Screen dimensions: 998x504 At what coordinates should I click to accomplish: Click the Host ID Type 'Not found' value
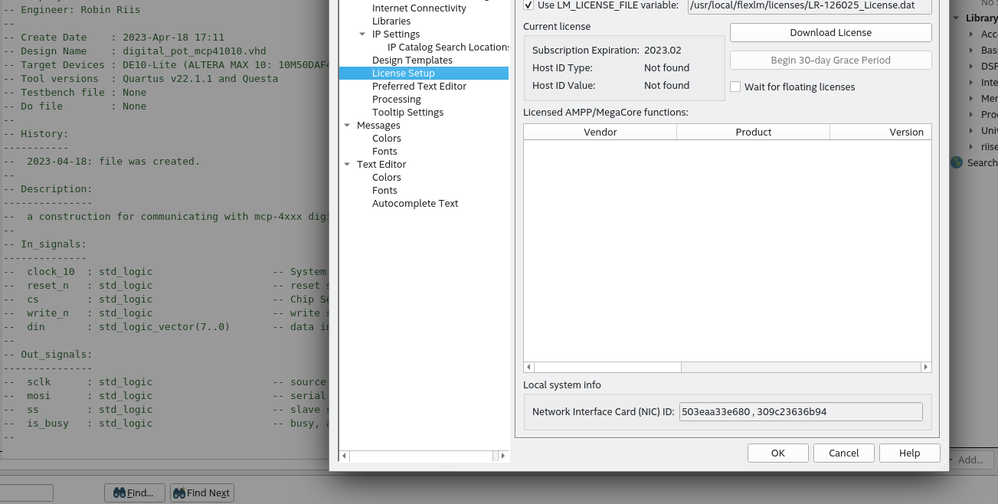click(666, 67)
